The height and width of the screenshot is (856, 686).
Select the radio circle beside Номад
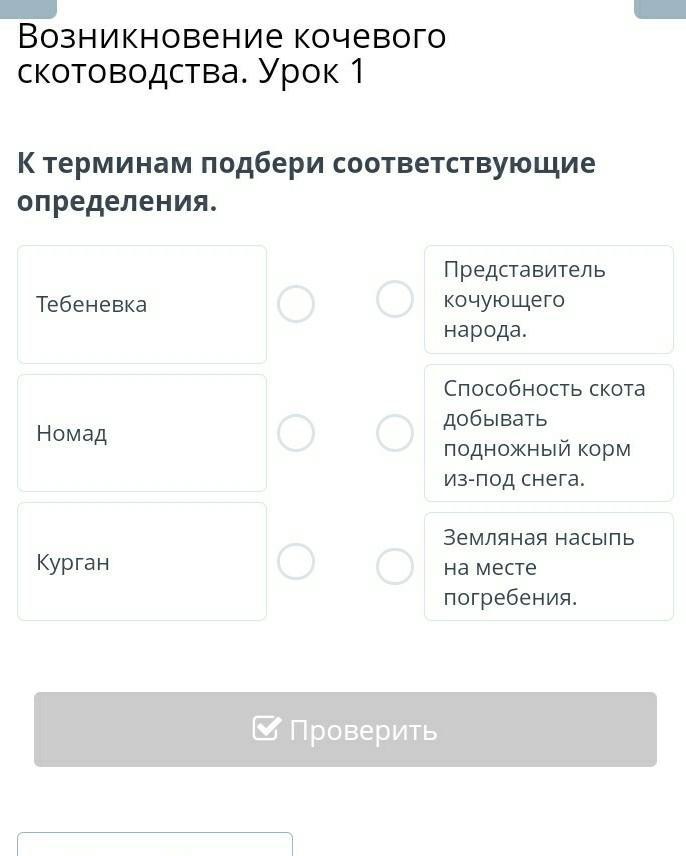(296, 433)
